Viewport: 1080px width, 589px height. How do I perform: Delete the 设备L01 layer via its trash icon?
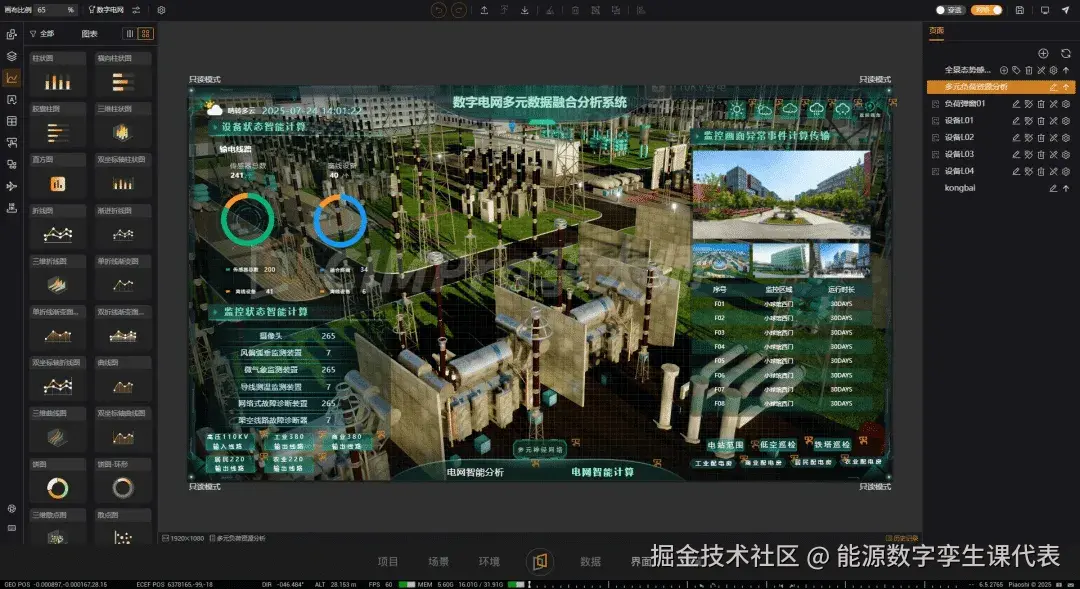[1041, 120]
